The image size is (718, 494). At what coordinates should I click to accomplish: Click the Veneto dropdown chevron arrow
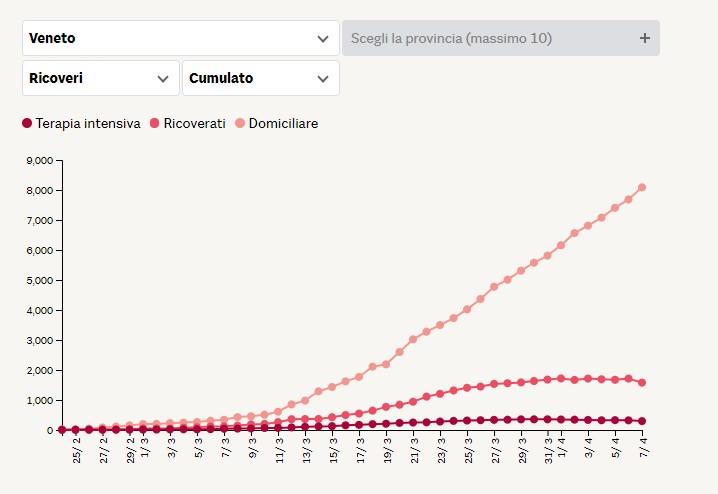point(322,38)
